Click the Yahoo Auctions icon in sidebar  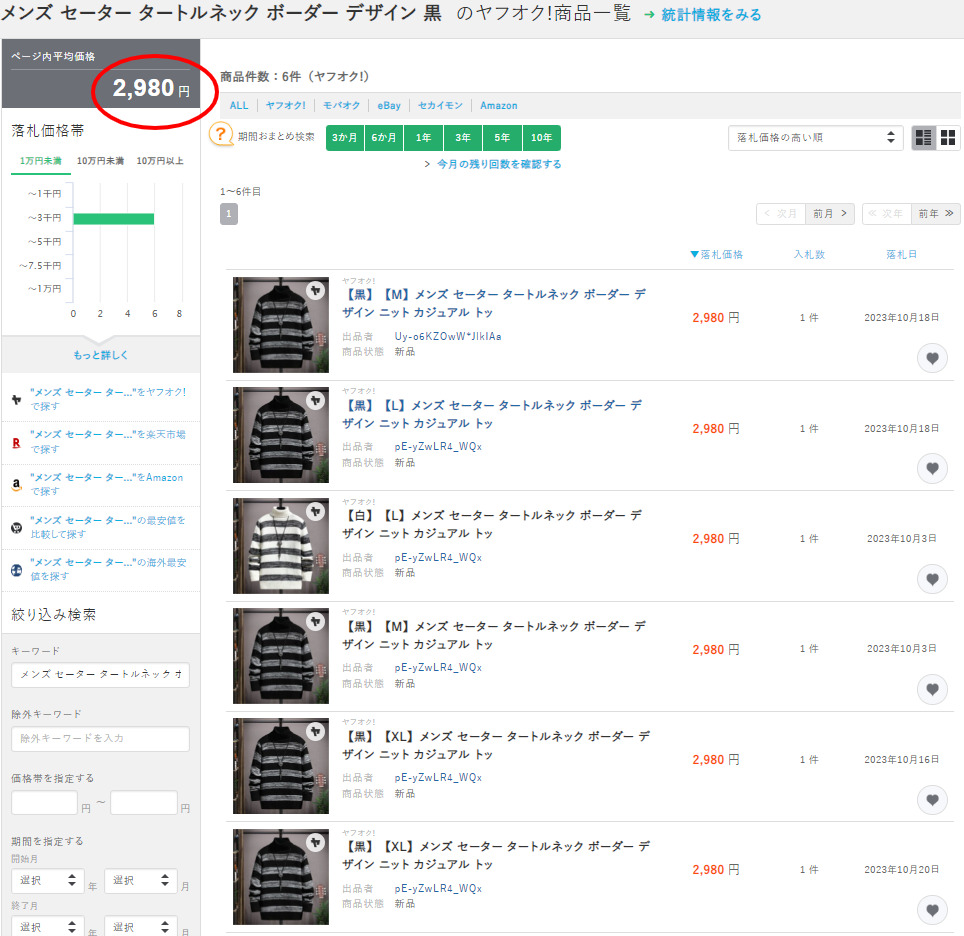[x=17, y=399]
